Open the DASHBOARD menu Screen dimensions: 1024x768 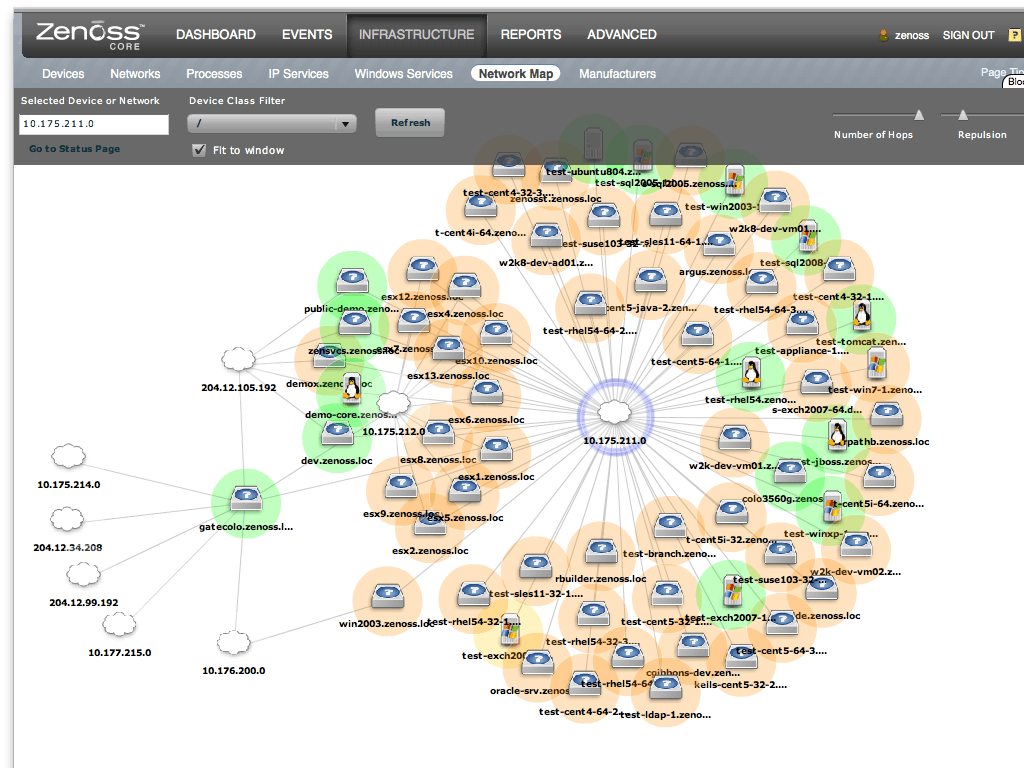pyautogui.click(x=216, y=35)
